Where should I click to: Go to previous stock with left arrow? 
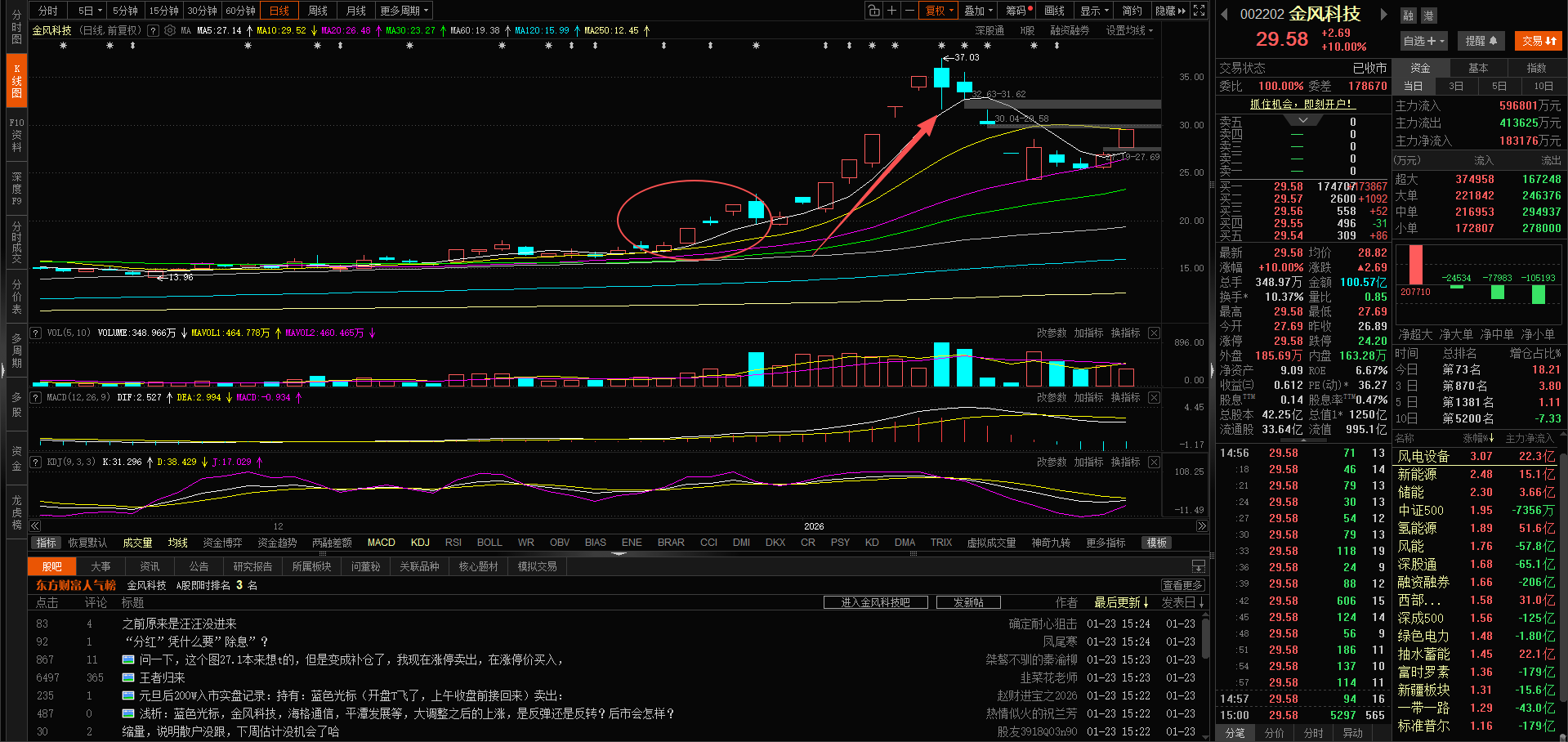point(1224,14)
